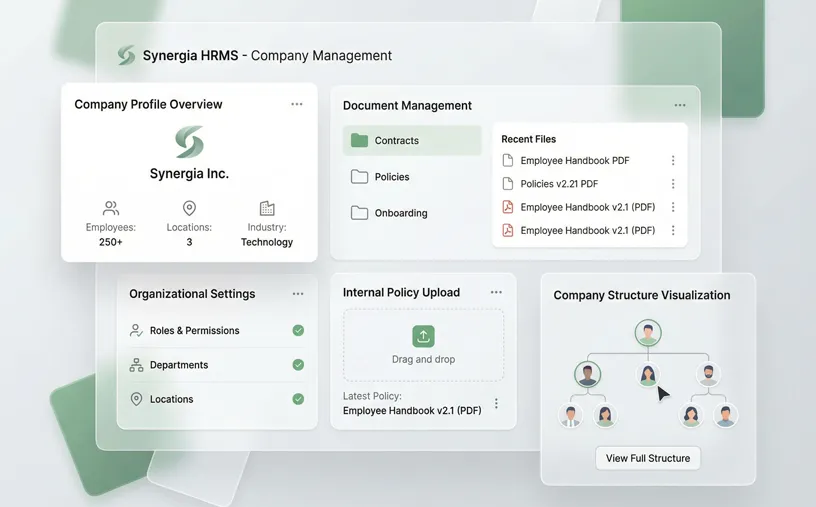Click the Synergia Inc. logo in profile card
816x507 pixels.
coord(189,142)
